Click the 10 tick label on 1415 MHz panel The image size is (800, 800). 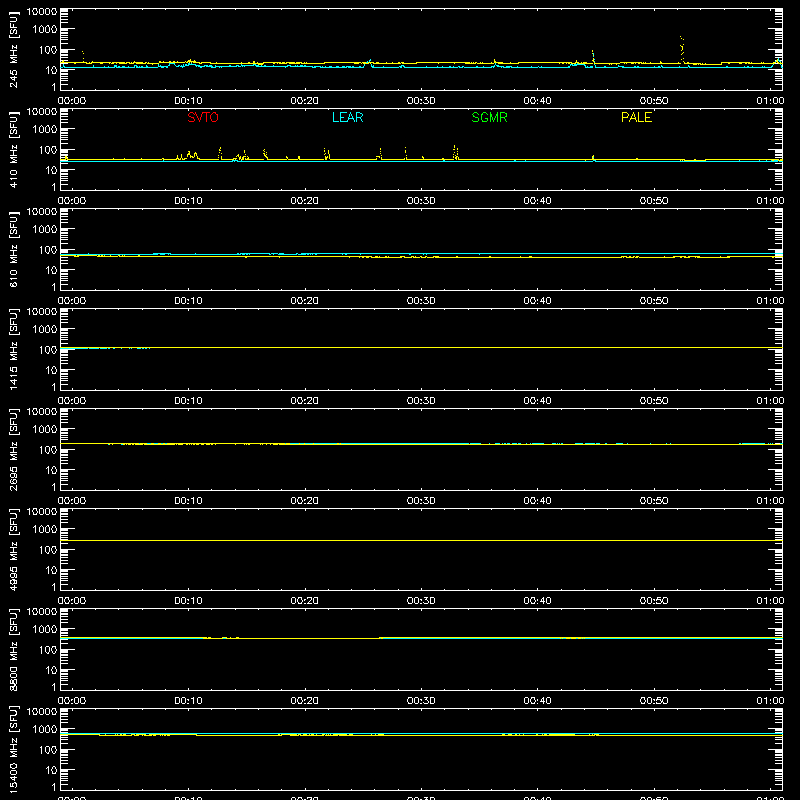(51, 370)
